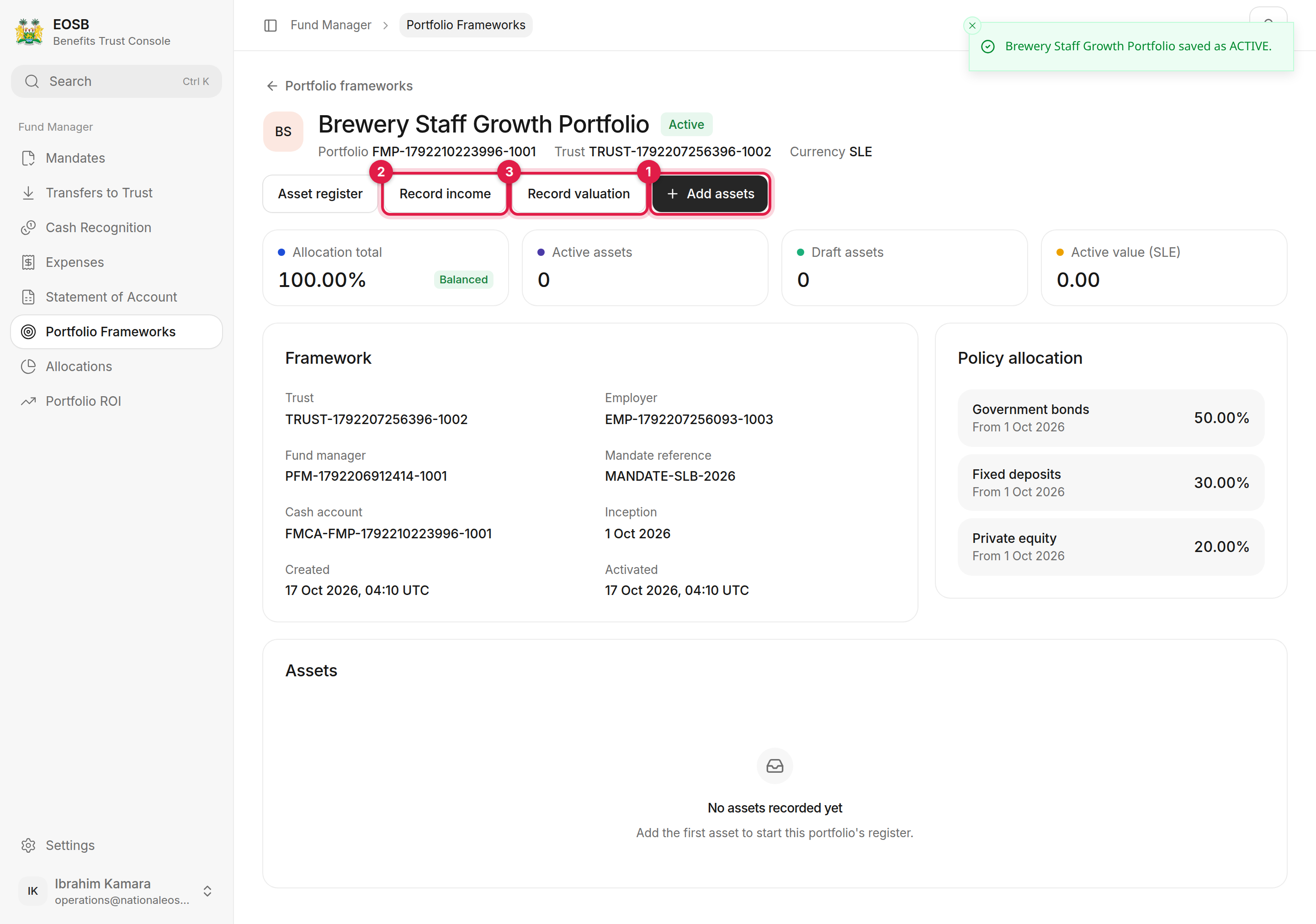
Task: Open Mandates in the sidebar
Action: coord(117,158)
